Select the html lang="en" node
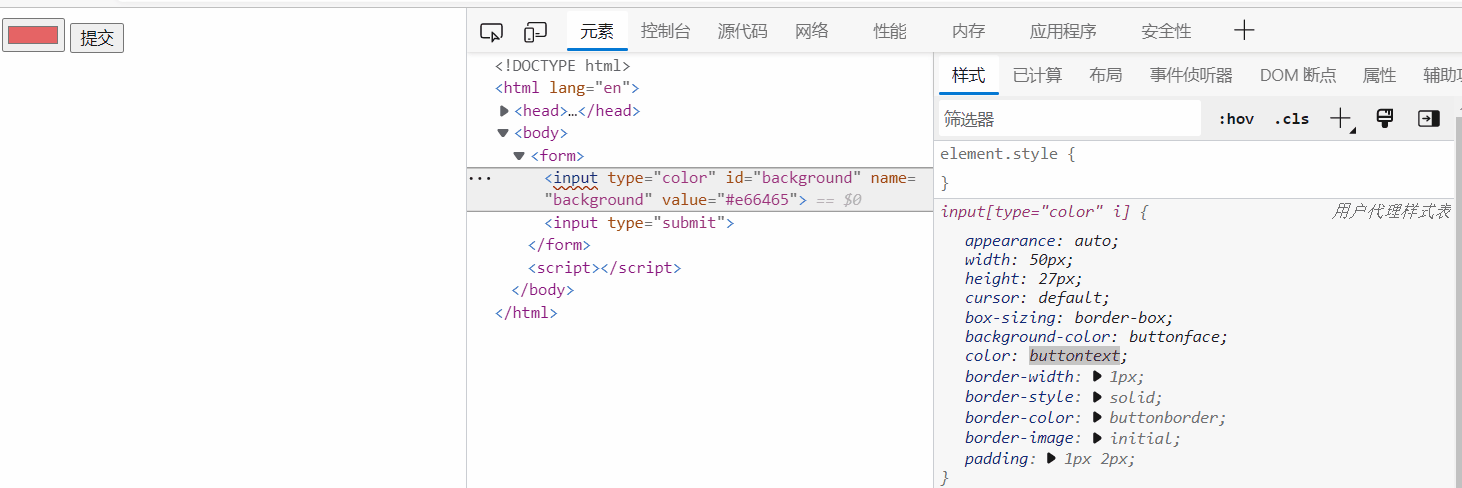The width and height of the screenshot is (1462, 488). pos(567,88)
